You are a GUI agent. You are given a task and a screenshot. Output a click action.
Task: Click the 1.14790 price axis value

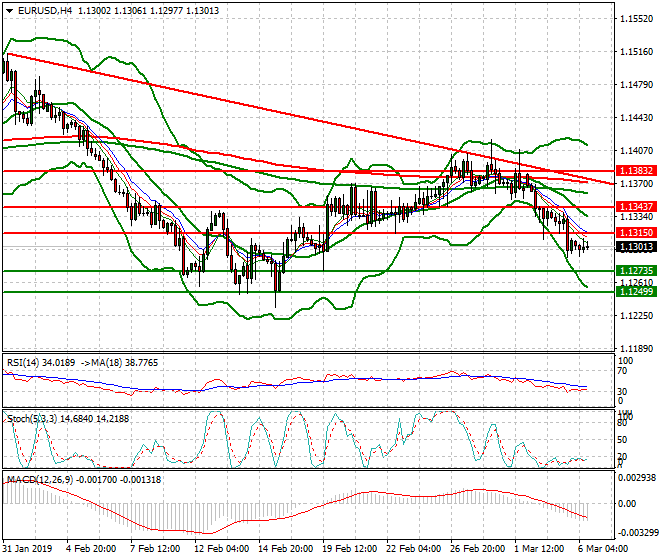[x=637, y=85]
